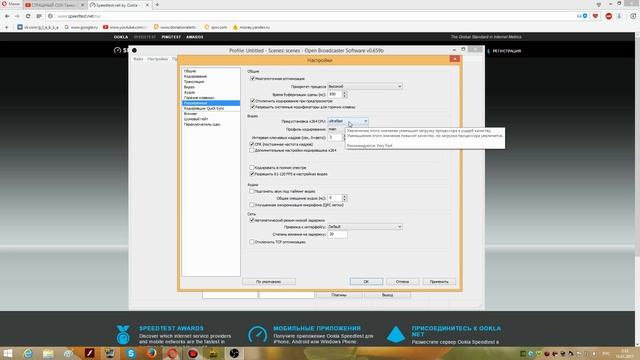Open new browser tab with plus button
This screenshot has height=360, width=640.
coord(157,5)
